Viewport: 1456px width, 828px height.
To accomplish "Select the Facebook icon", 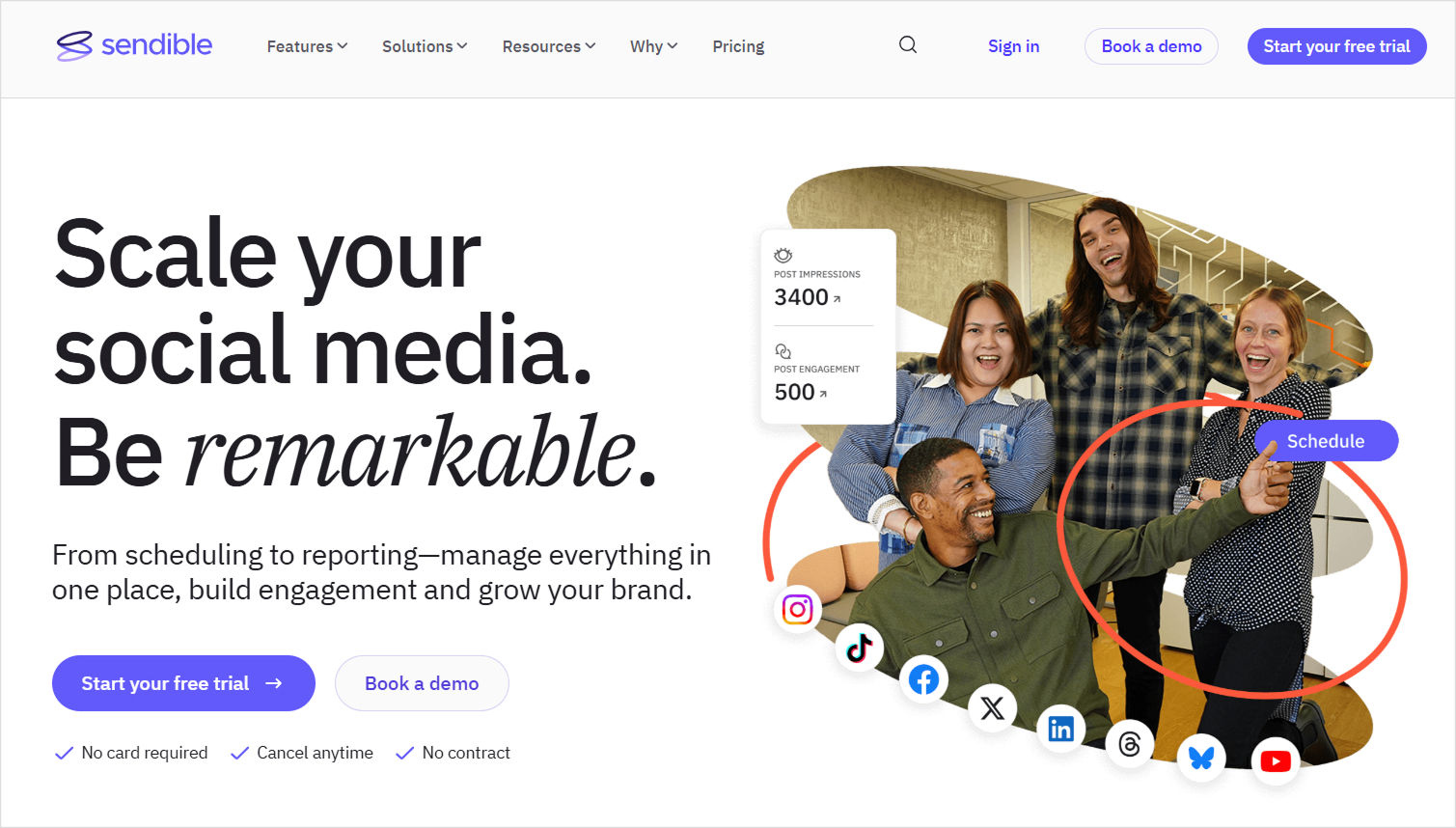I will pos(923,679).
